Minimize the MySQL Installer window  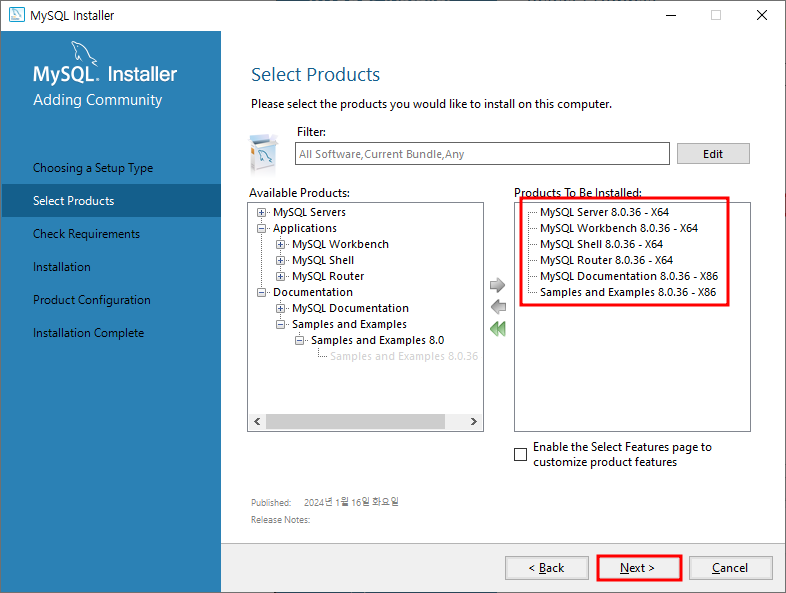[x=671, y=16]
